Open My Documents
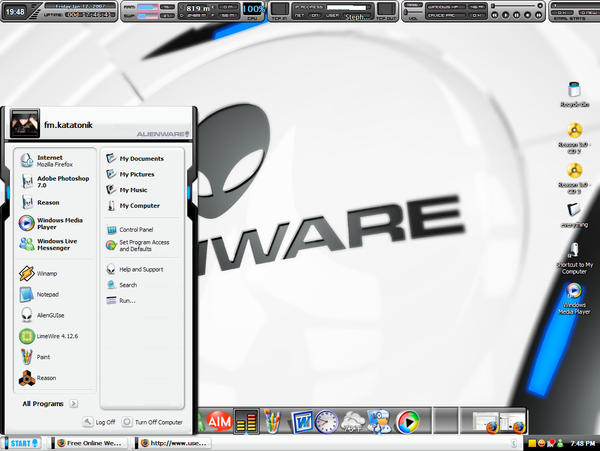Viewport: 600px width, 451px height. click(x=135, y=158)
